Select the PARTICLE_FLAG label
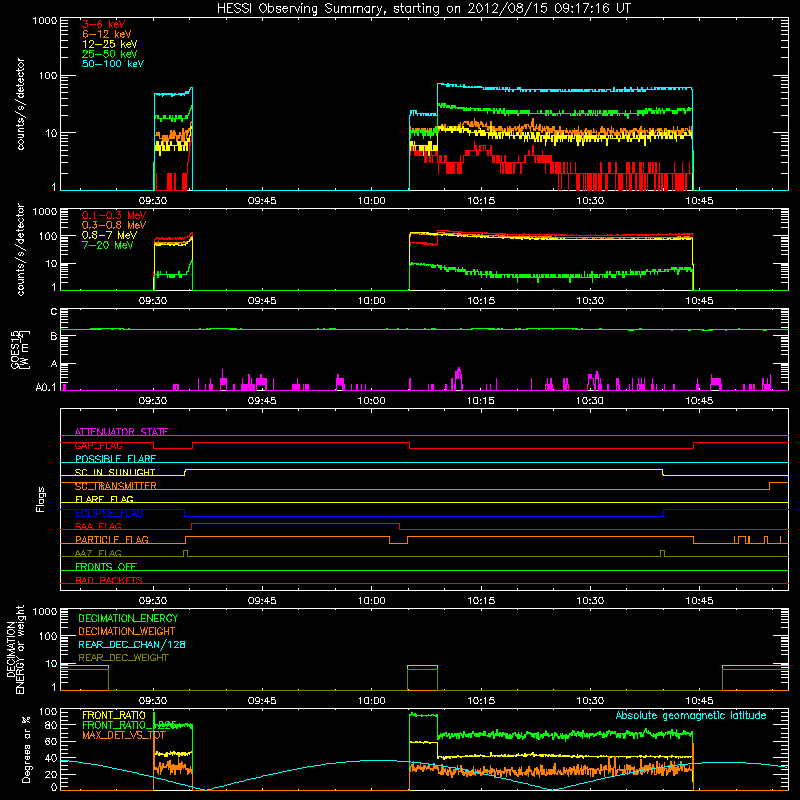Screen dimensions: 800x800 click(112, 539)
